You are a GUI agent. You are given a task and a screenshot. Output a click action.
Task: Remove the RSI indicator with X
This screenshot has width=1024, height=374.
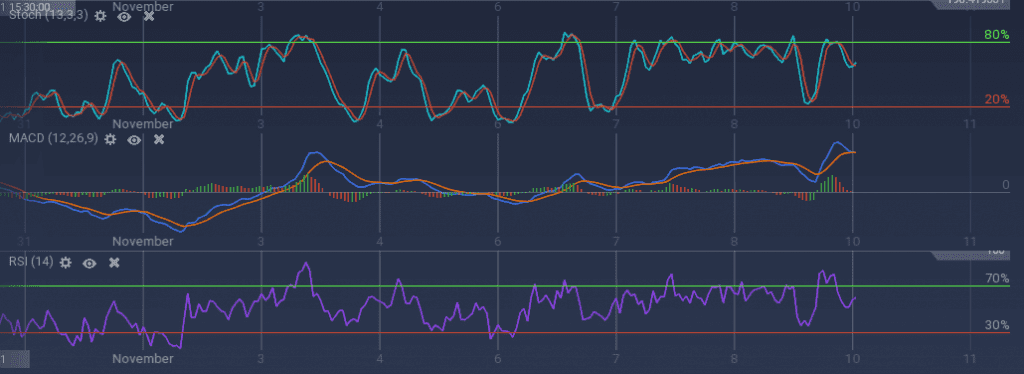pos(114,262)
